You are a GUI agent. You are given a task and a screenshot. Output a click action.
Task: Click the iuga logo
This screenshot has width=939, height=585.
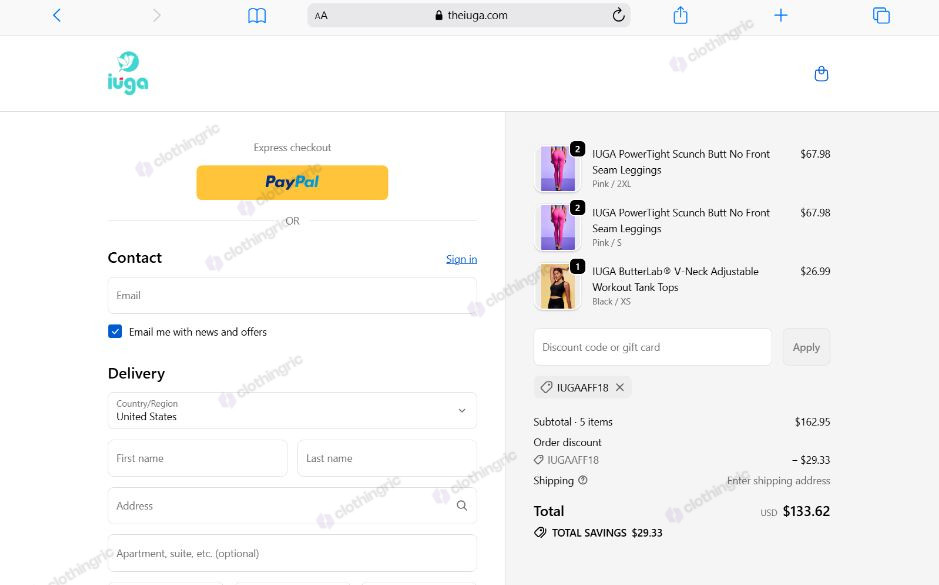128,73
